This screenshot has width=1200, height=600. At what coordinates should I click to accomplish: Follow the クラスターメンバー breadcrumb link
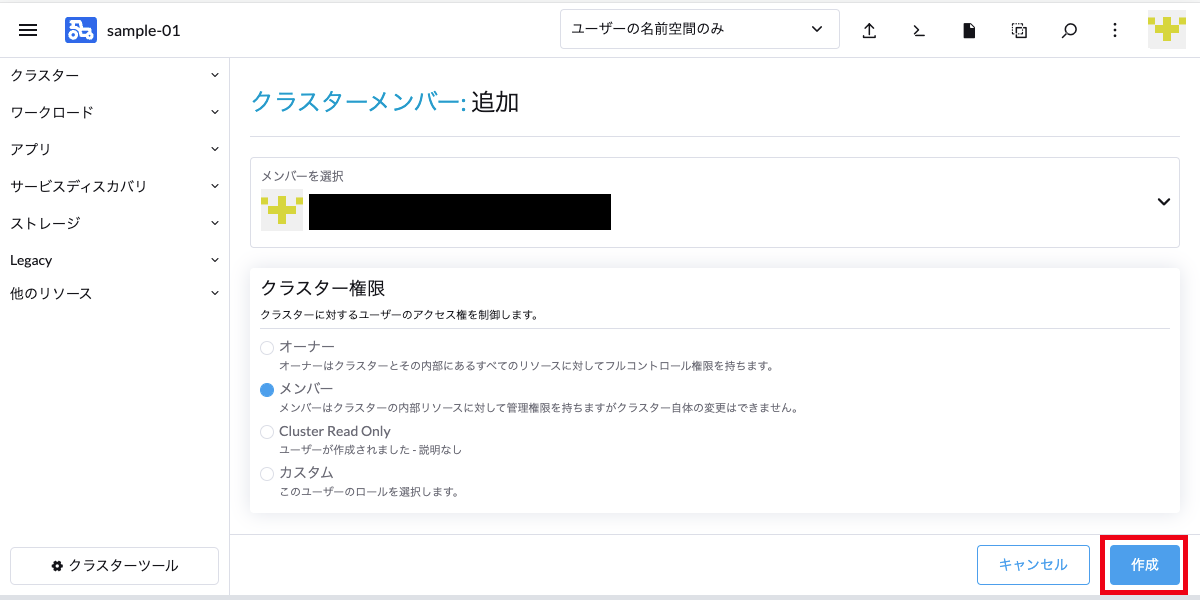tap(358, 101)
